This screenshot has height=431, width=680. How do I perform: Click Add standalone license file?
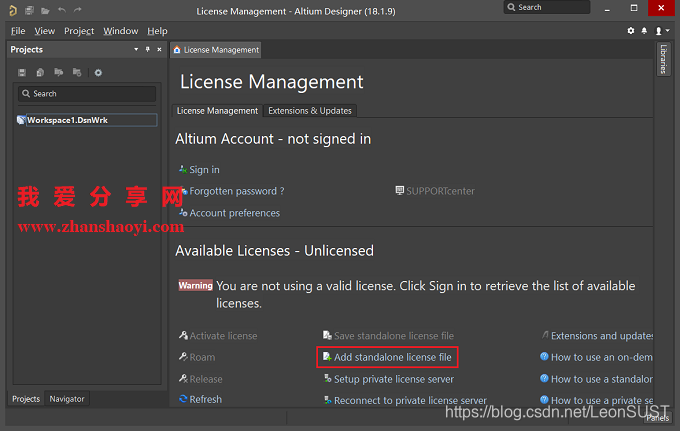pos(393,357)
